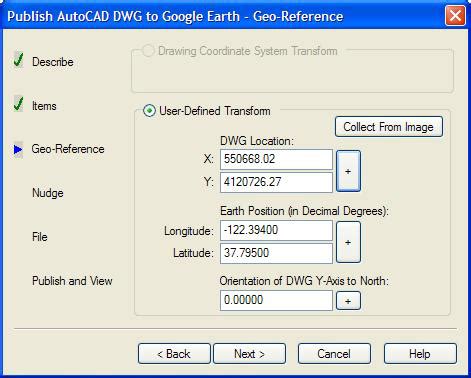
Task: Select the Nudge step
Action: [x=48, y=193]
